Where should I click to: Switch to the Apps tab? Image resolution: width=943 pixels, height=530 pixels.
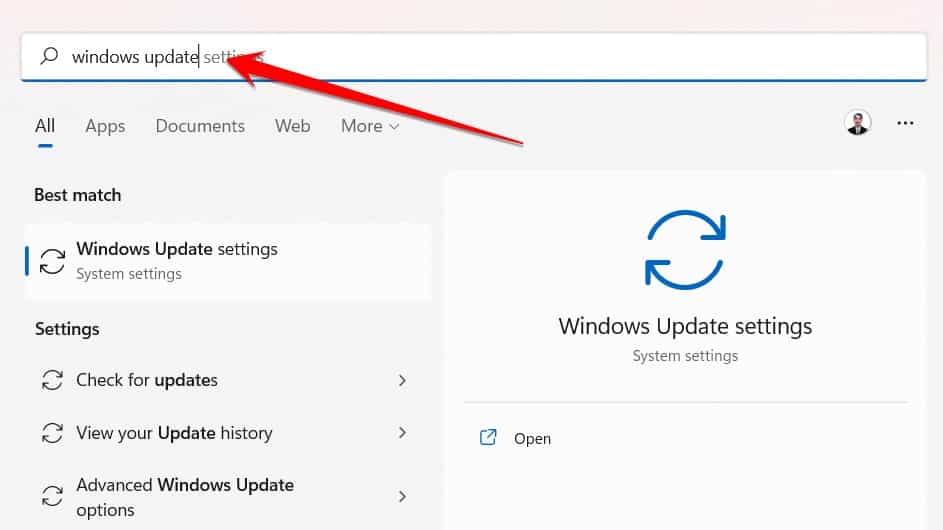coord(105,126)
